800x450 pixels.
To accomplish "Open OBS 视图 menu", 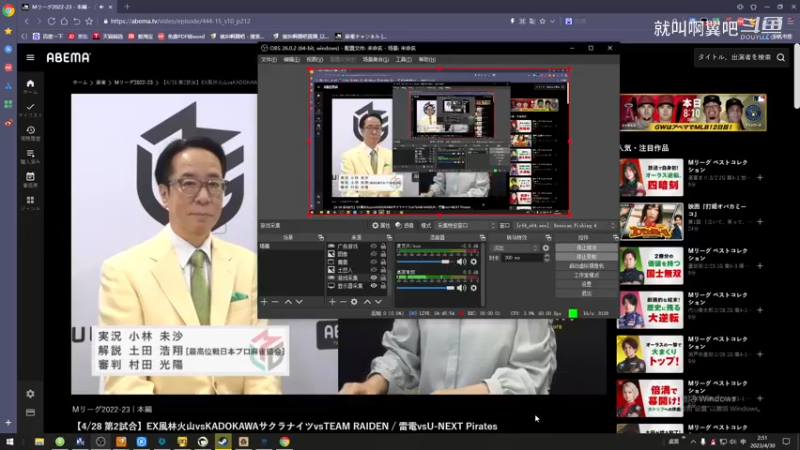I will point(314,60).
